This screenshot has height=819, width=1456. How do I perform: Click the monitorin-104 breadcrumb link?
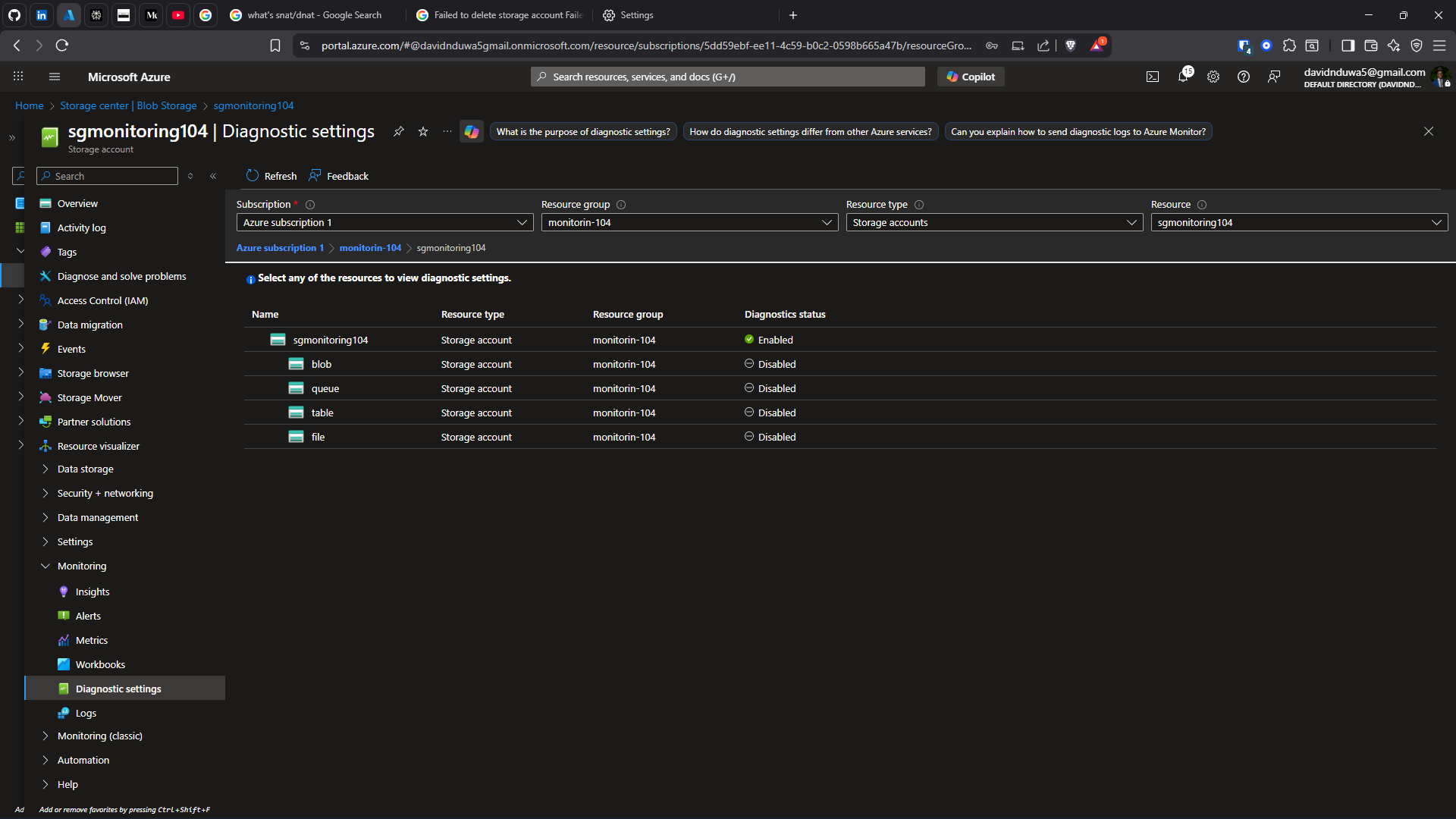click(370, 248)
